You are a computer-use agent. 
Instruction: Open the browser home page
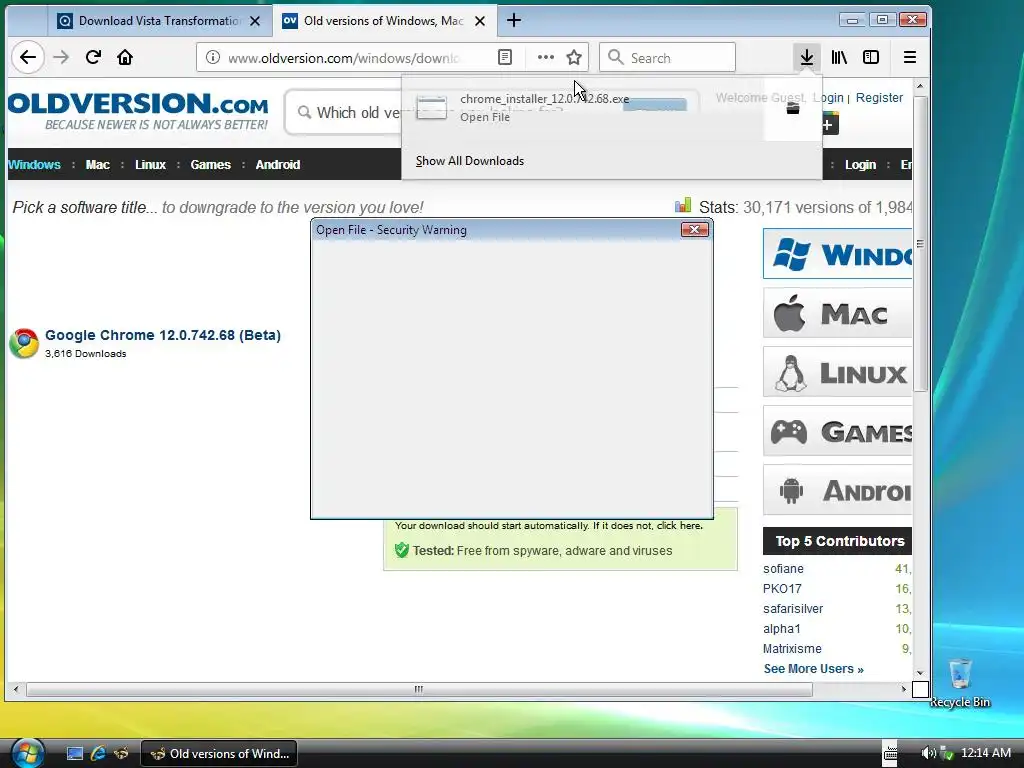[x=125, y=57]
